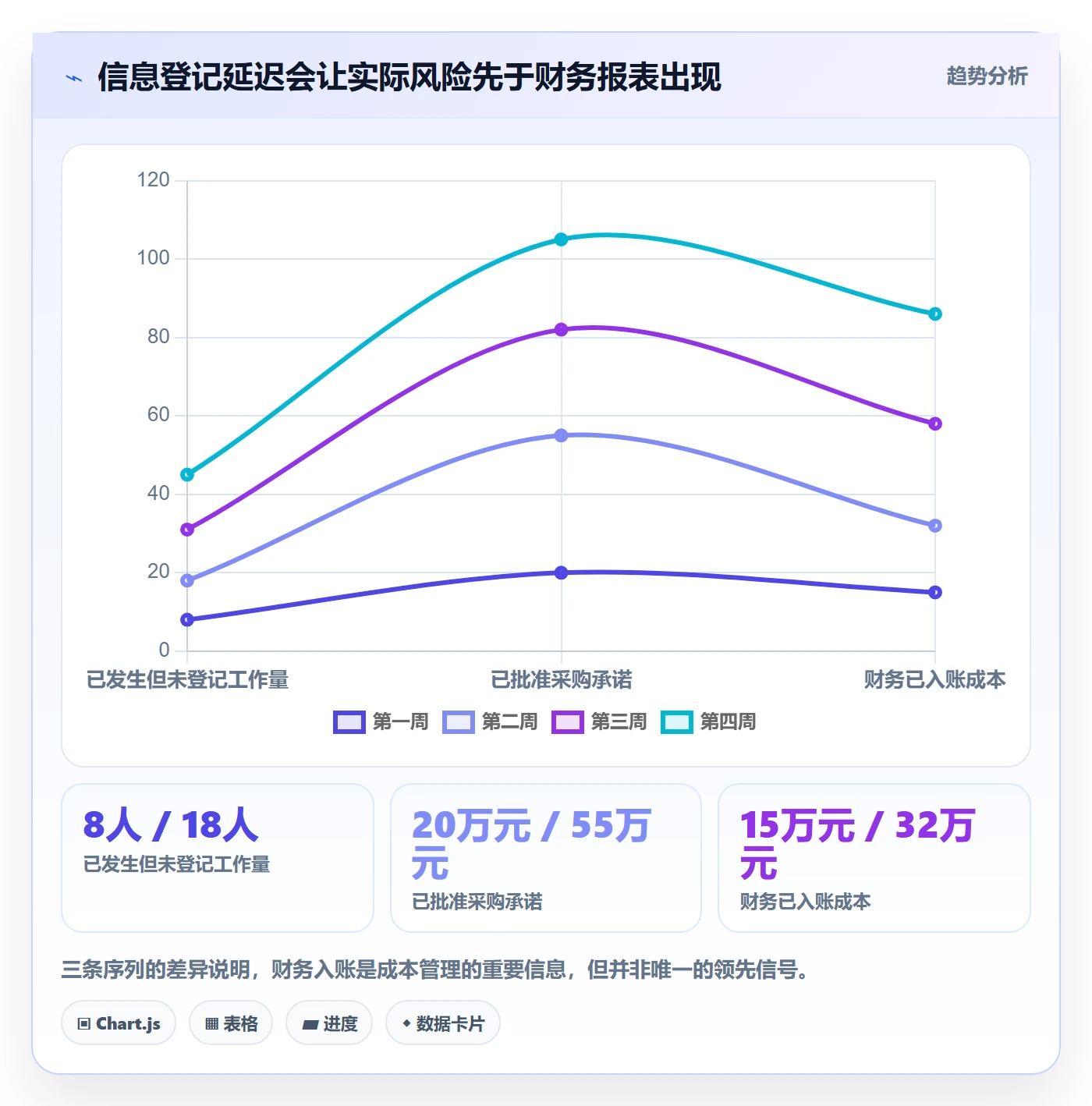Click the Chart.js tag icon
This screenshot has height=1106, width=1092.
(84, 1024)
